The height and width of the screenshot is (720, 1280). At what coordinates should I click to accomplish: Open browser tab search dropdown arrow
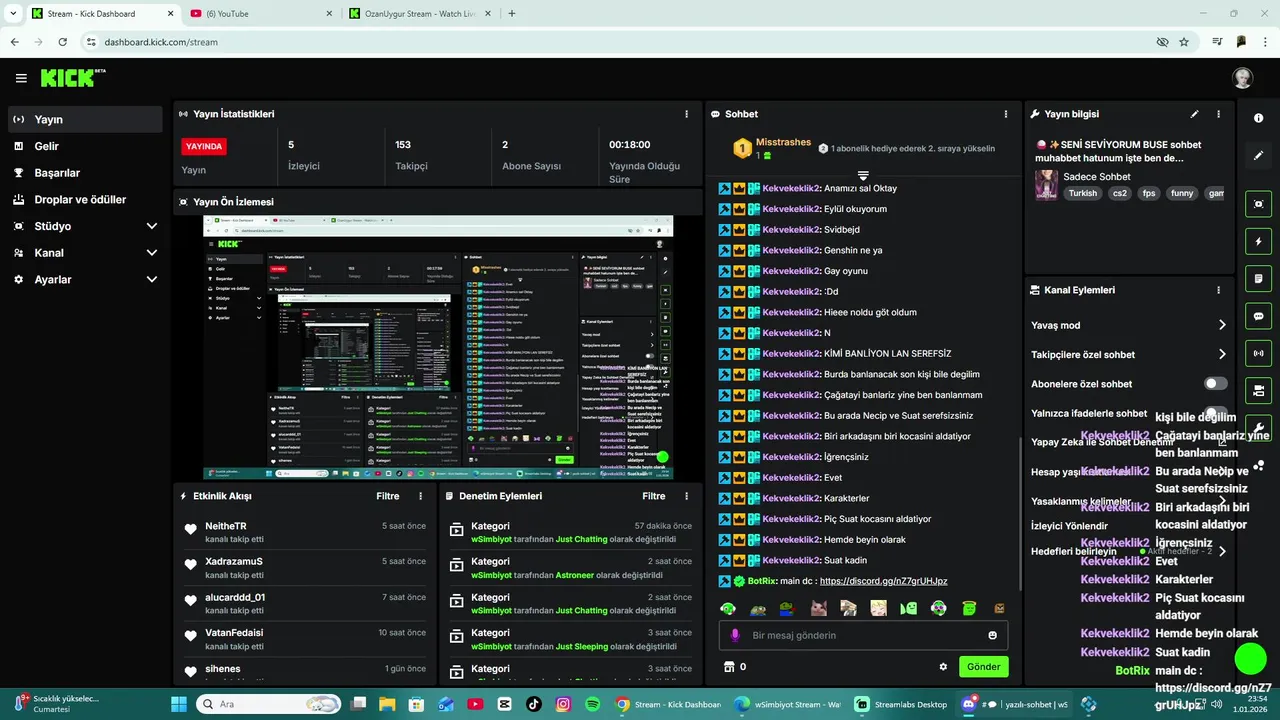click(13, 13)
